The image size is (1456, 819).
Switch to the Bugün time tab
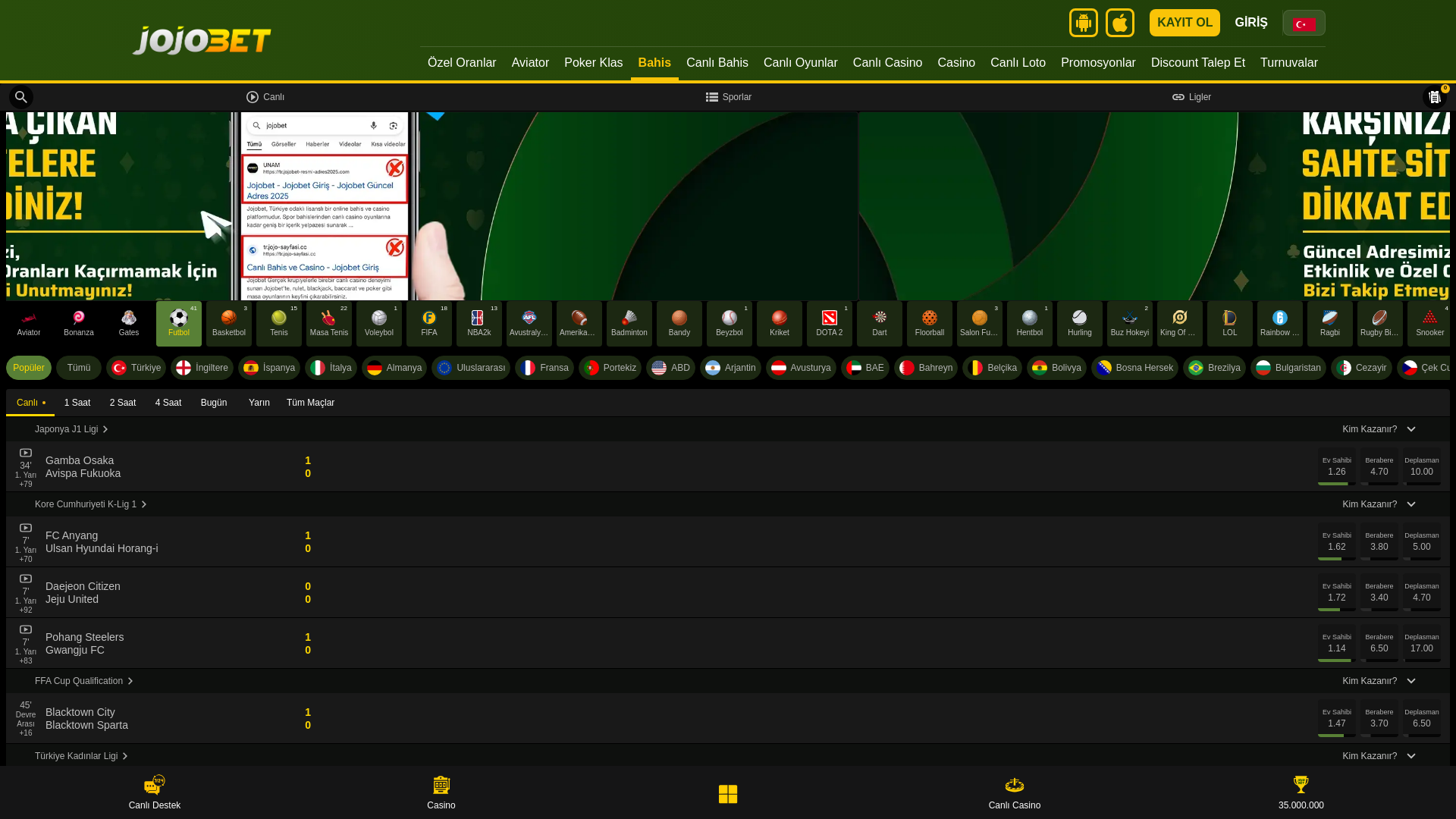(214, 403)
